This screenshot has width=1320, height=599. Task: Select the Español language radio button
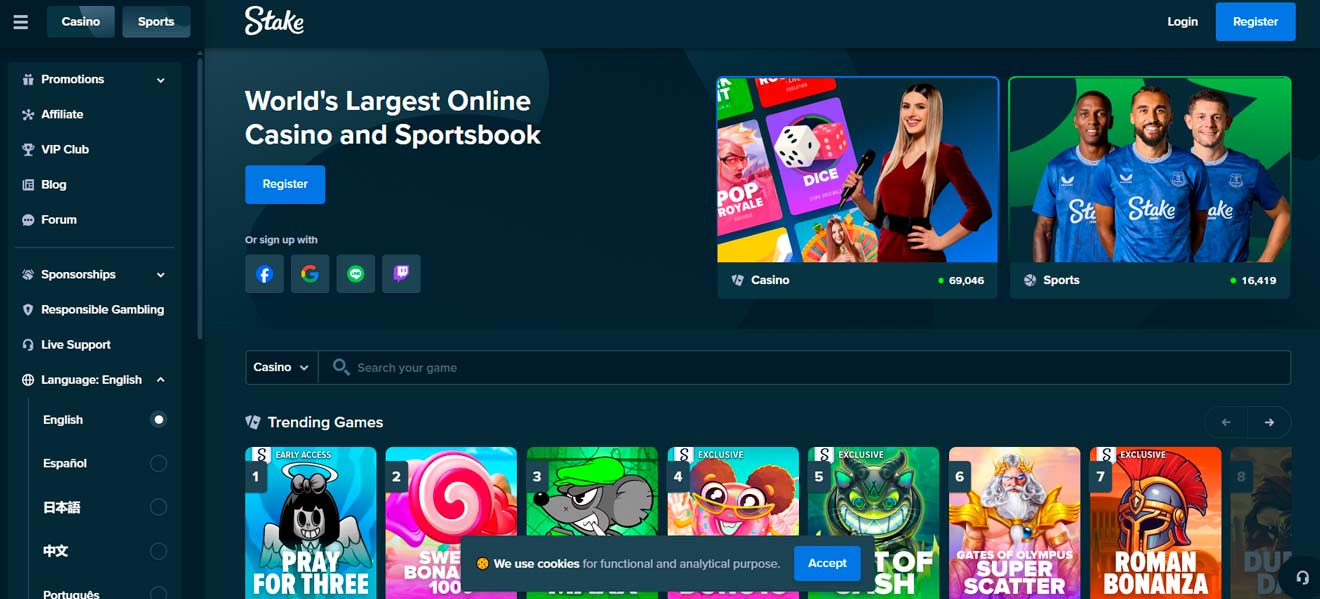pyautogui.click(x=158, y=463)
